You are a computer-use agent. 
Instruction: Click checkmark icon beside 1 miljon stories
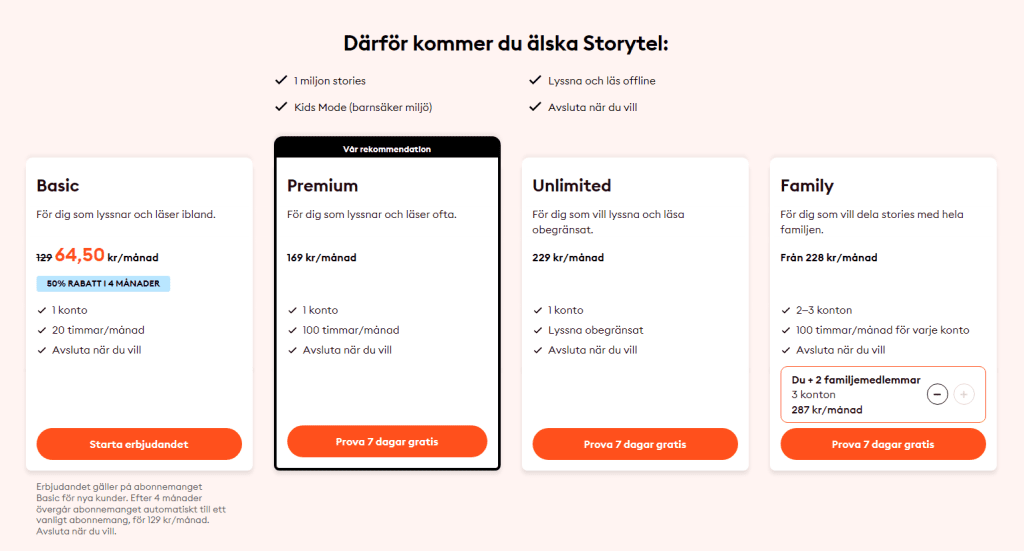(x=281, y=80)
